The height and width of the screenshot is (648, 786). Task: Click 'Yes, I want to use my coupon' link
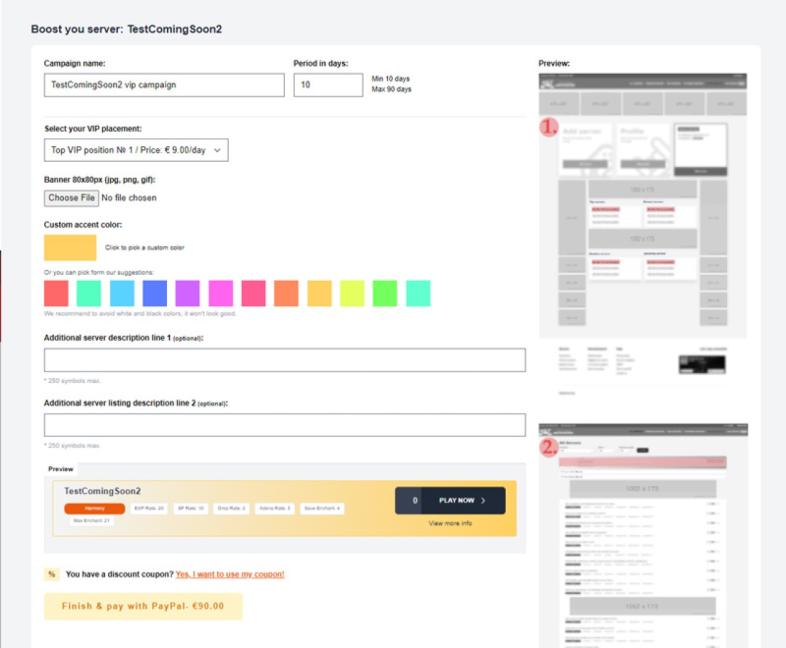230,574
